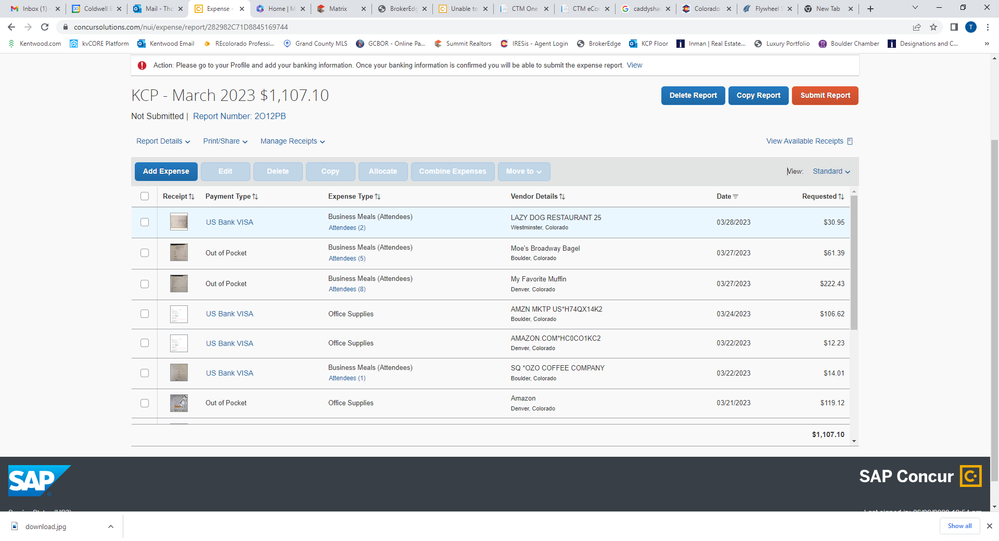Open the download.jpg file options chevron
Viewport: 999px width, 541px height.
(x=110, y=526)
